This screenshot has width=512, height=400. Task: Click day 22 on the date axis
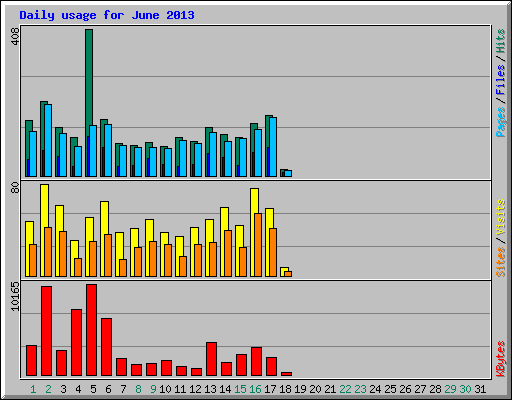click(345, 389)
